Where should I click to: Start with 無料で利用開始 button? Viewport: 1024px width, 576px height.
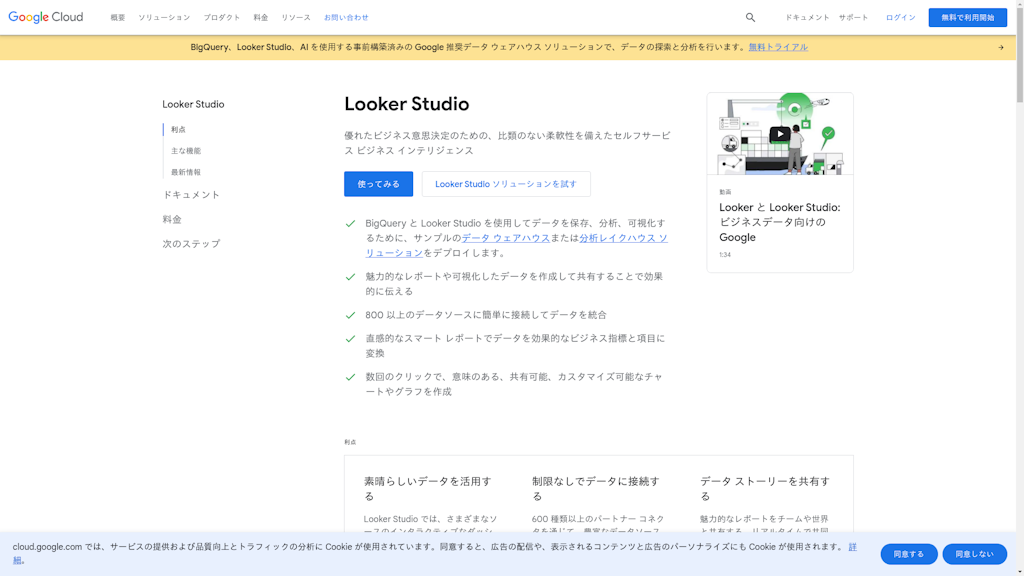[x=967, y=17]
